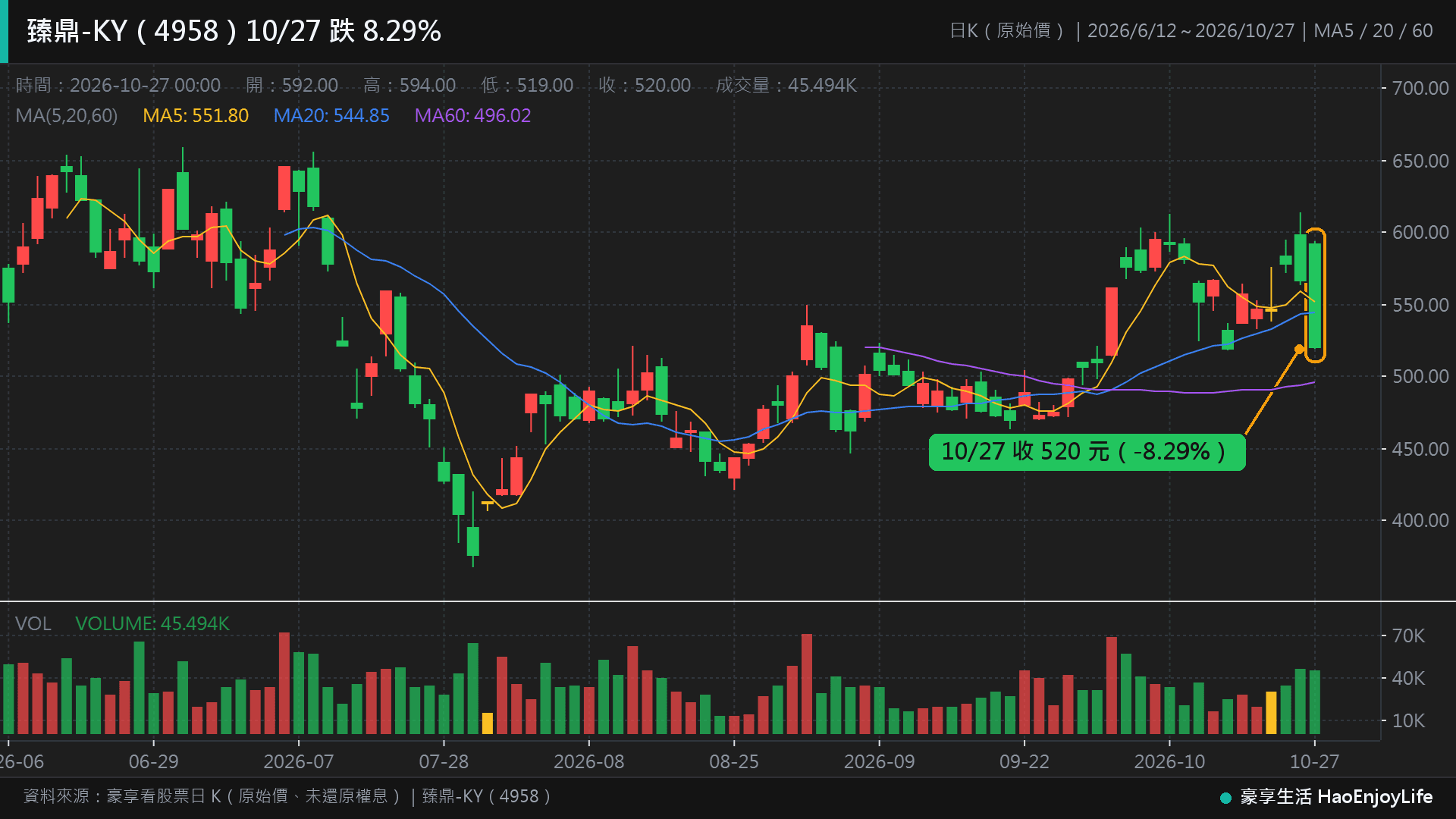Screen dimensions: 1456x819
Task: Click the 2026-07 date axis label
Action: (299, 761)
